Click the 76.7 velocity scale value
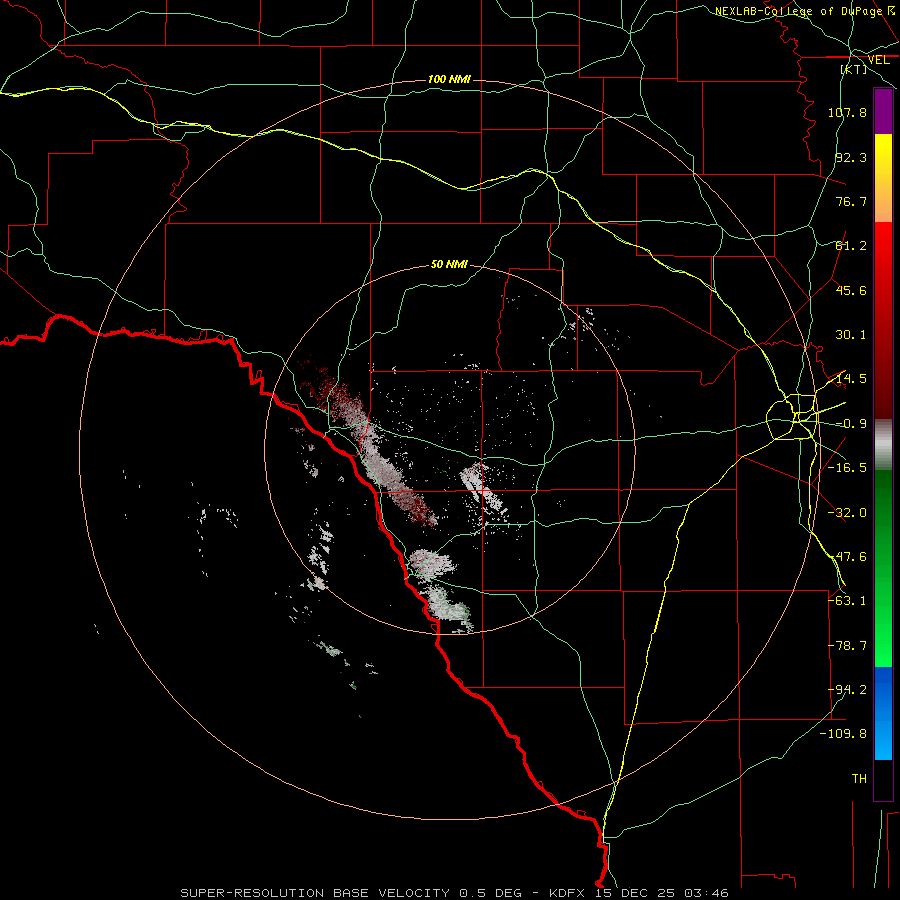This screenshot has width=900, height=900. tap(851, 201)
